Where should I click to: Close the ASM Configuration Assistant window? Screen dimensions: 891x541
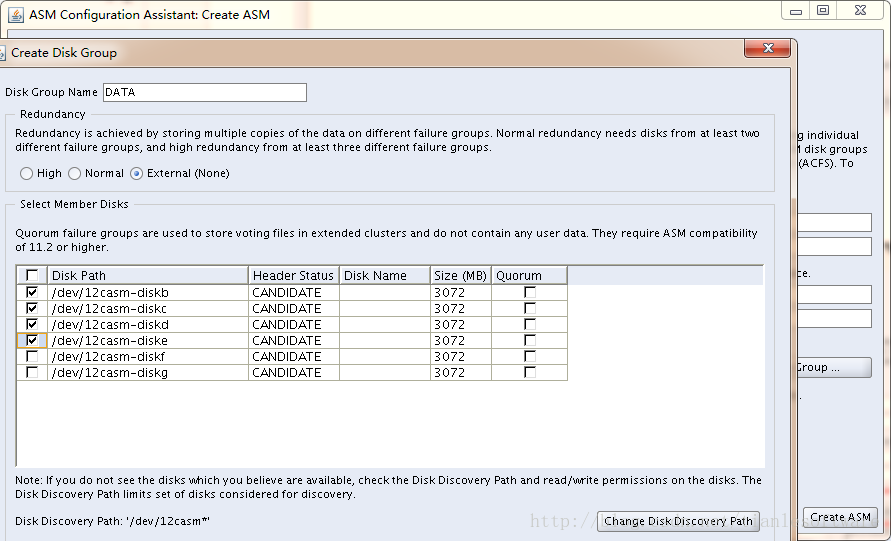860,11
